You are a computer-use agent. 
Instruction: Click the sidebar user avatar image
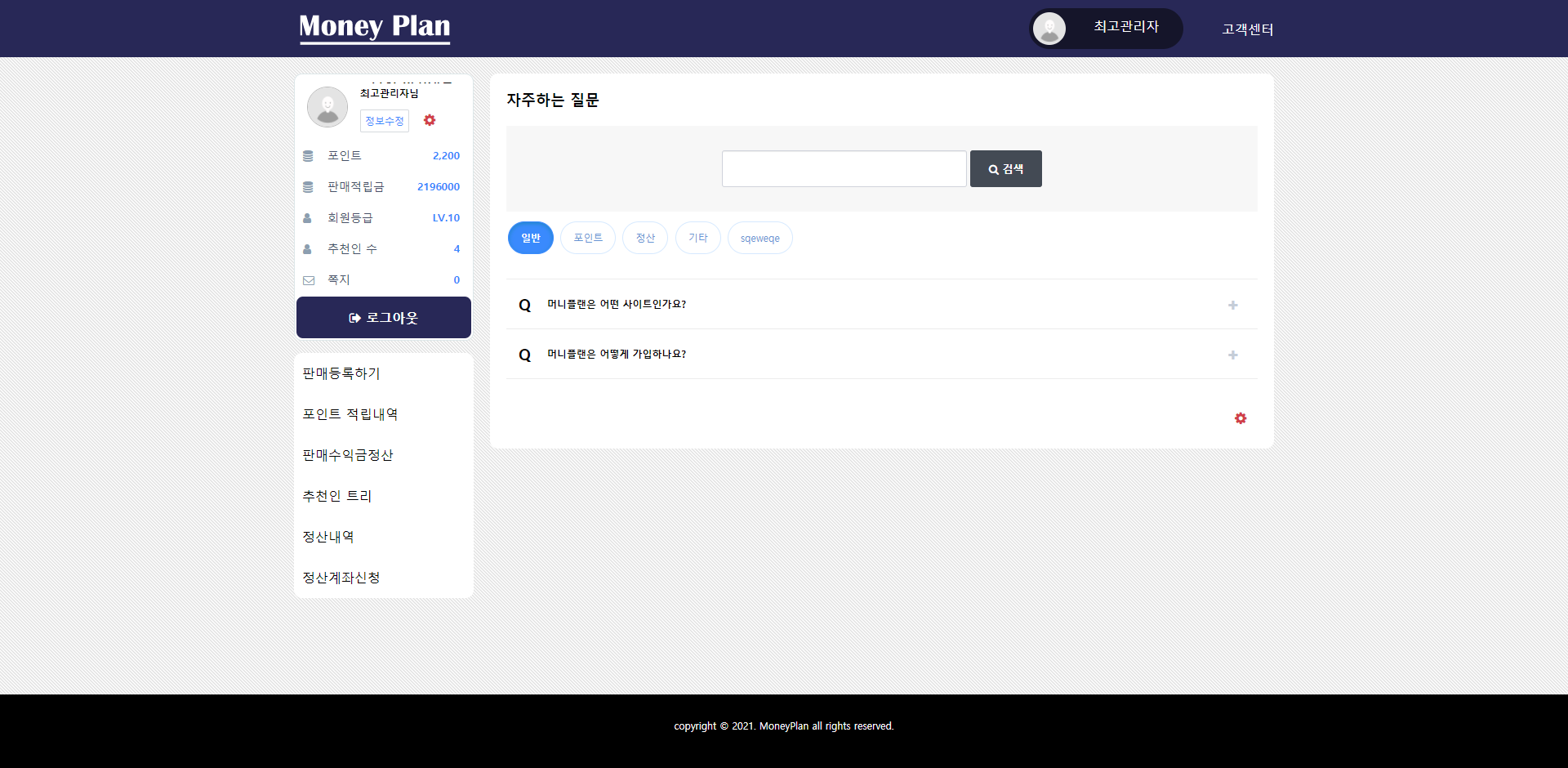tap(327, 107)
